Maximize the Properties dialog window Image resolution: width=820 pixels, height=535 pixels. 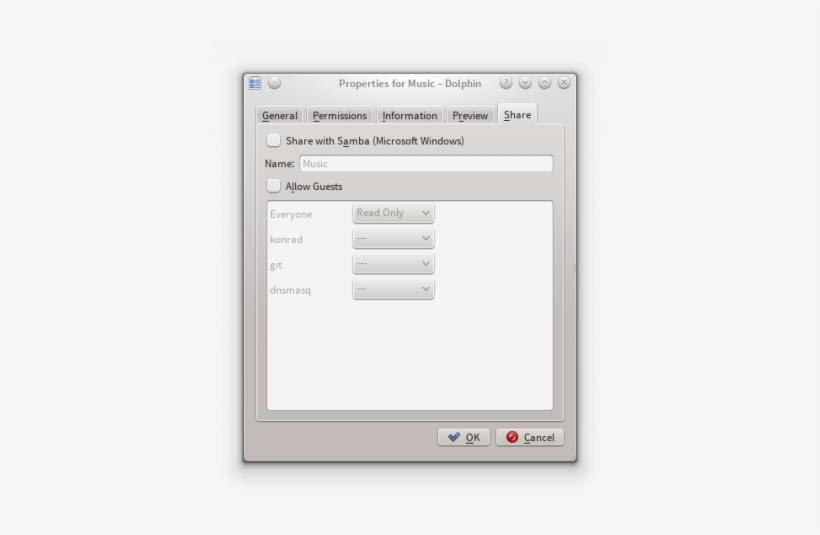544,83
